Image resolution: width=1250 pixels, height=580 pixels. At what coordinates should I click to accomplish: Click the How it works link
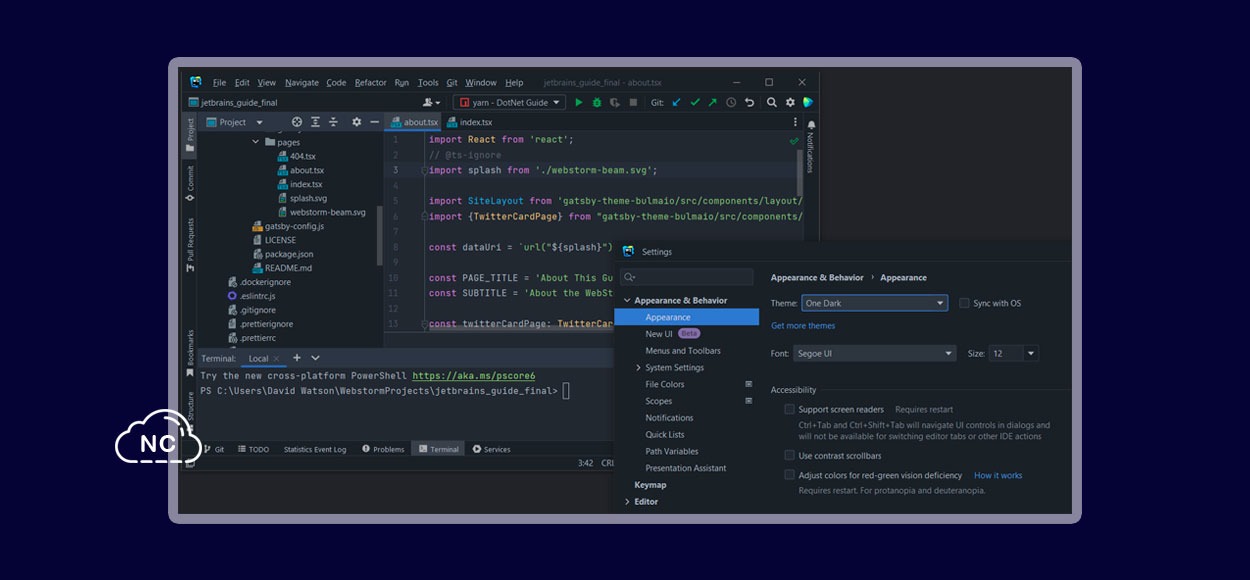998,476
